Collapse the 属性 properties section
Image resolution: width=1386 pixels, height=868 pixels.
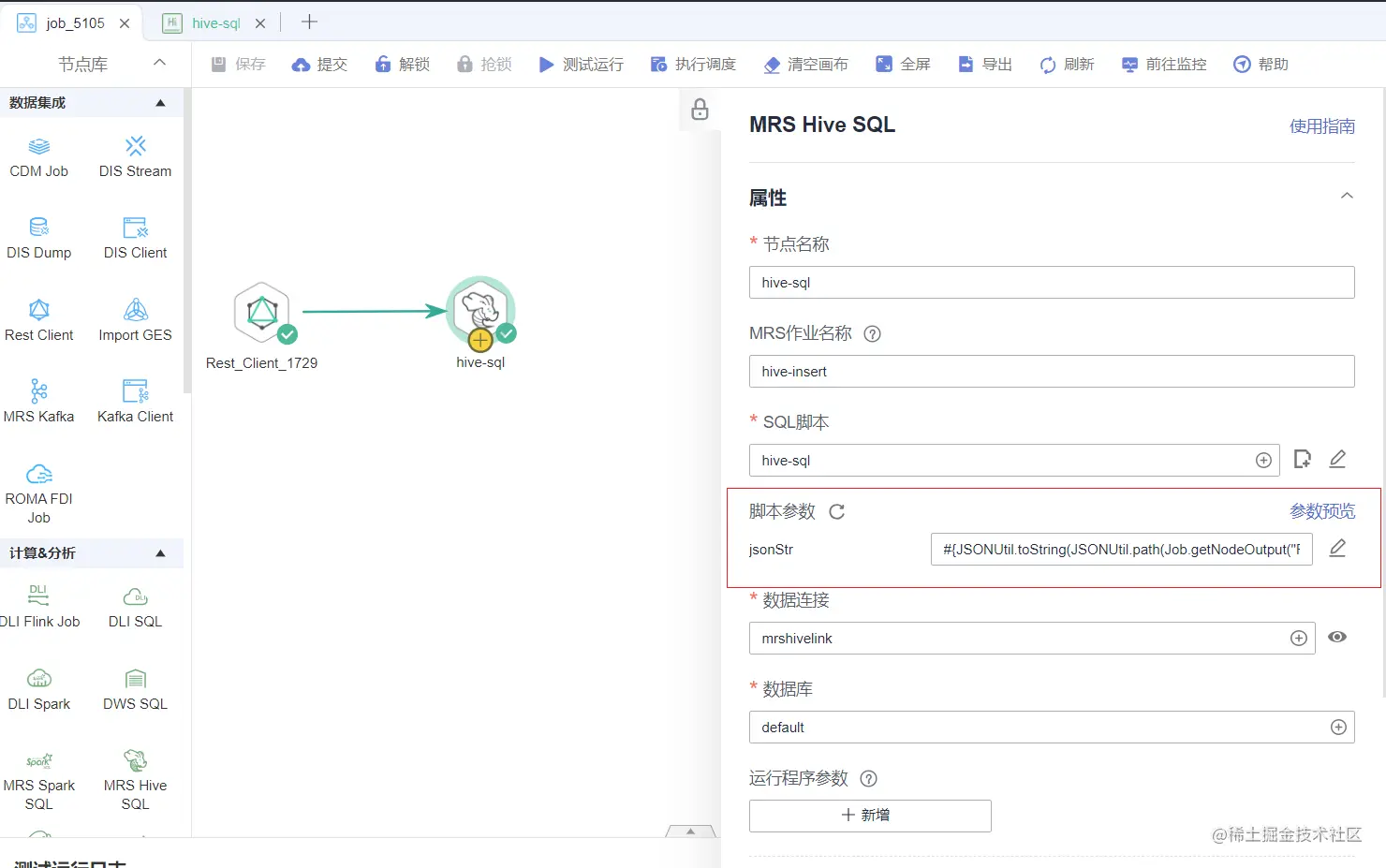1347,196
